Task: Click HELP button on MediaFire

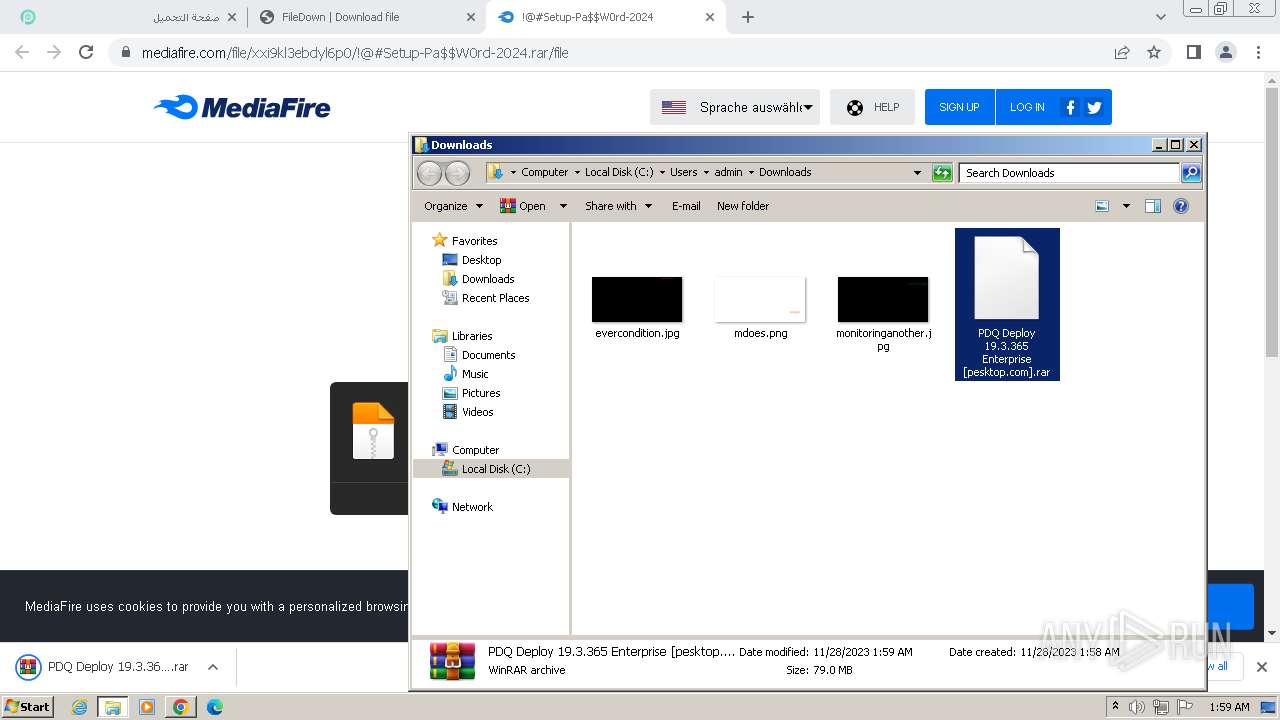Action: pos(872,107)
